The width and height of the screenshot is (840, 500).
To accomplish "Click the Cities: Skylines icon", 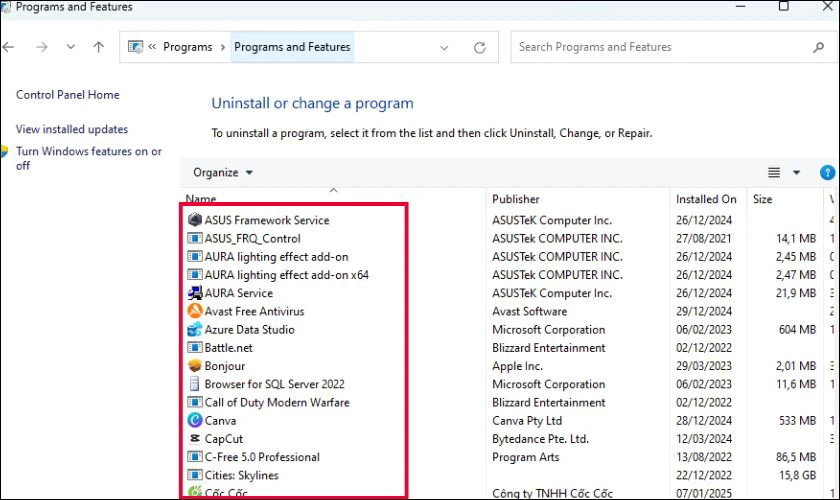I will point(194,475).
